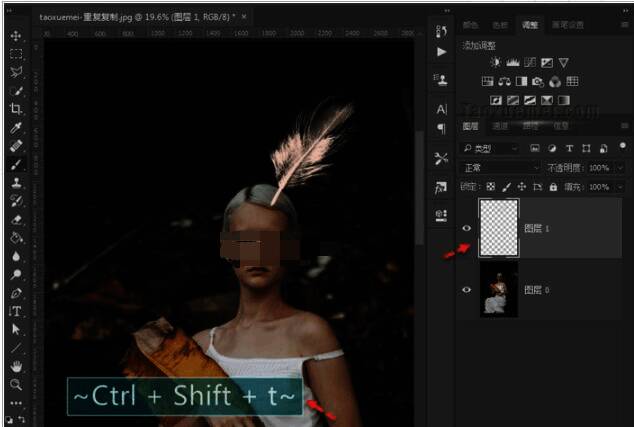Select the Move tool

click(x=16, y=36)
